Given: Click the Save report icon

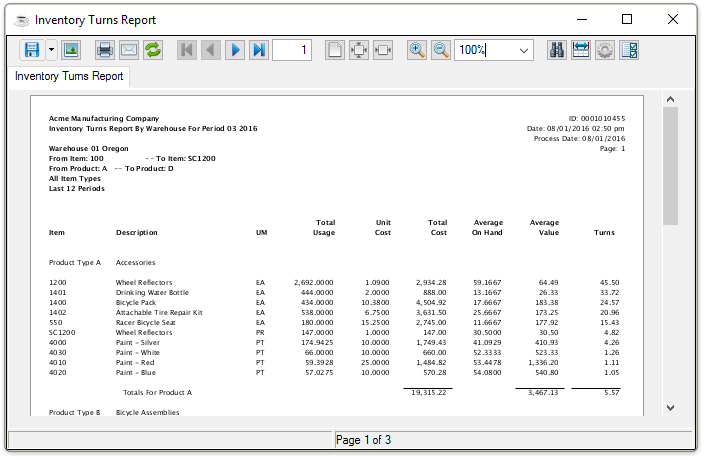Looking at the screenshot, I should (31, 50).
